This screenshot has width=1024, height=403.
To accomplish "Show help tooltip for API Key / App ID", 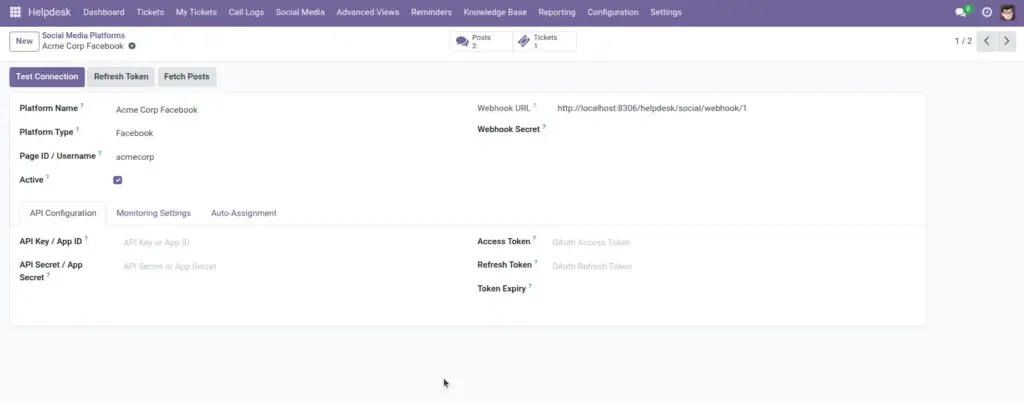I will pyautogui.click(x=86, y=238).
